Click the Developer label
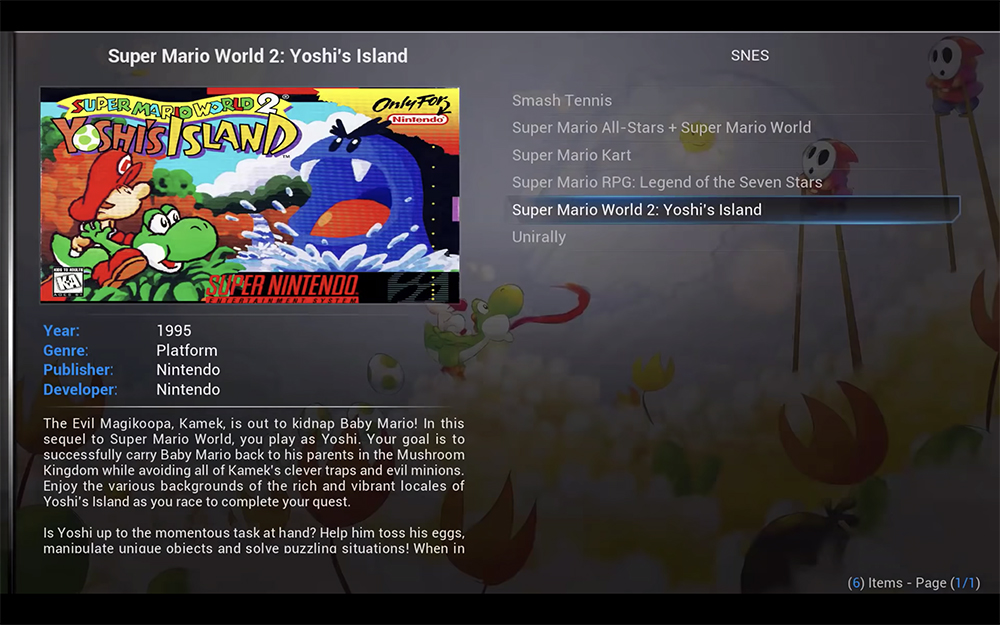This screenshot has width=1000, height=625. tap(80, 390)
